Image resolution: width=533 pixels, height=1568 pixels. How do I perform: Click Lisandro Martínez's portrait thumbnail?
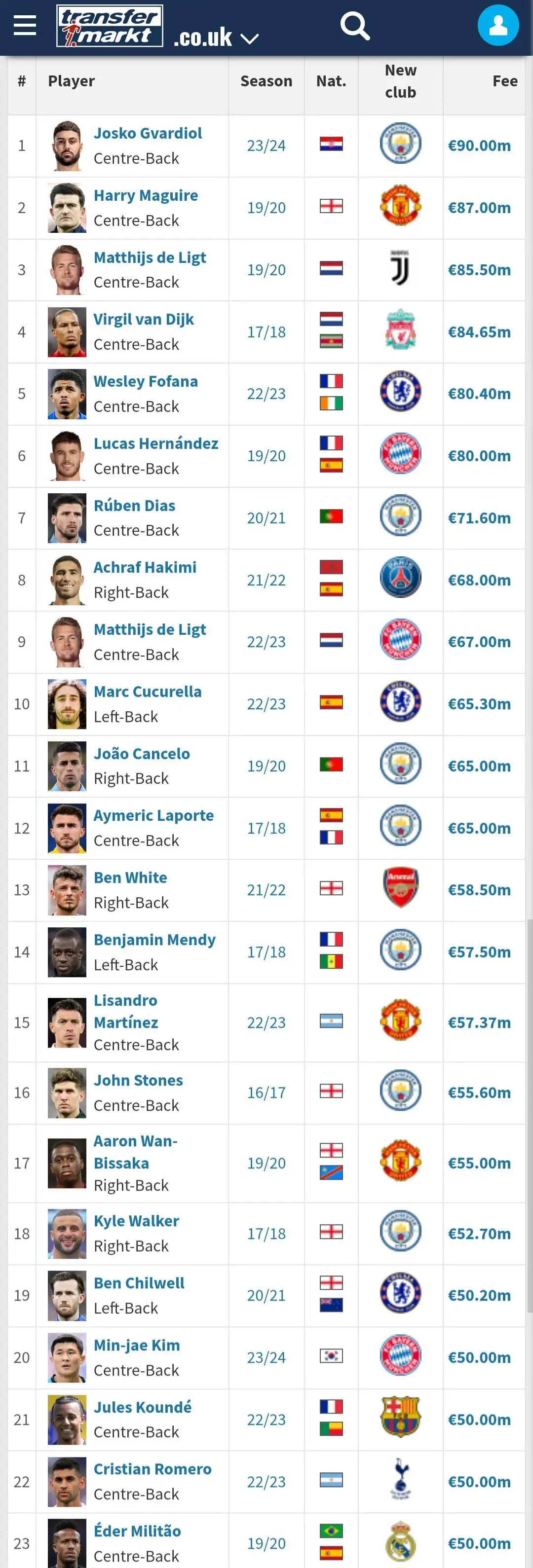pos(67,1022)
